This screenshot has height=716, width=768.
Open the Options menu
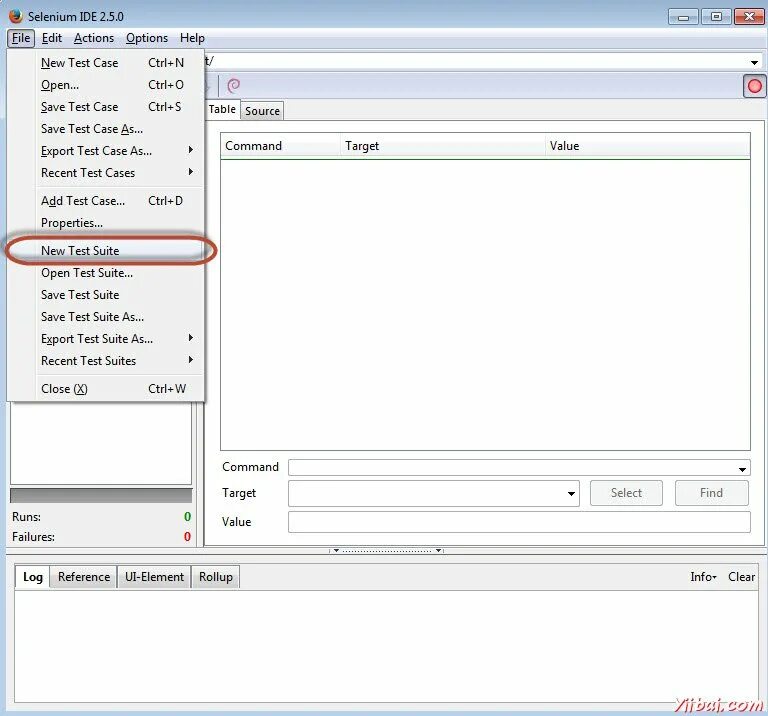(x=146, y=38)
